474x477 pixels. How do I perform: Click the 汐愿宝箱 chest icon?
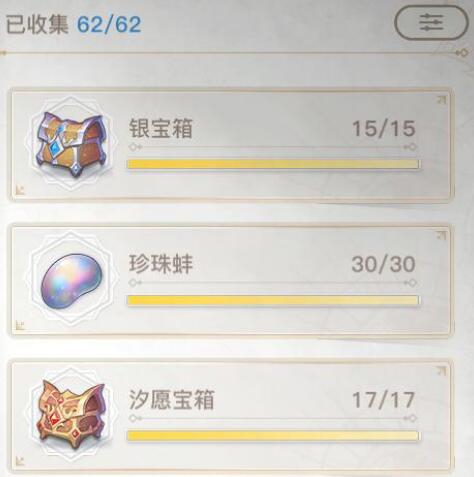(71, 414)
